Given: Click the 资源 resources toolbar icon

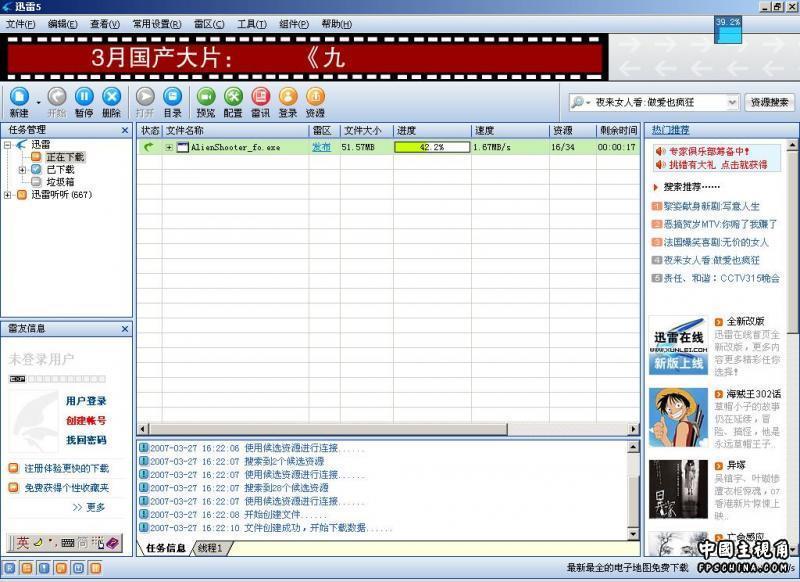Looking at the screenshot, I should (x=315, y=96).
